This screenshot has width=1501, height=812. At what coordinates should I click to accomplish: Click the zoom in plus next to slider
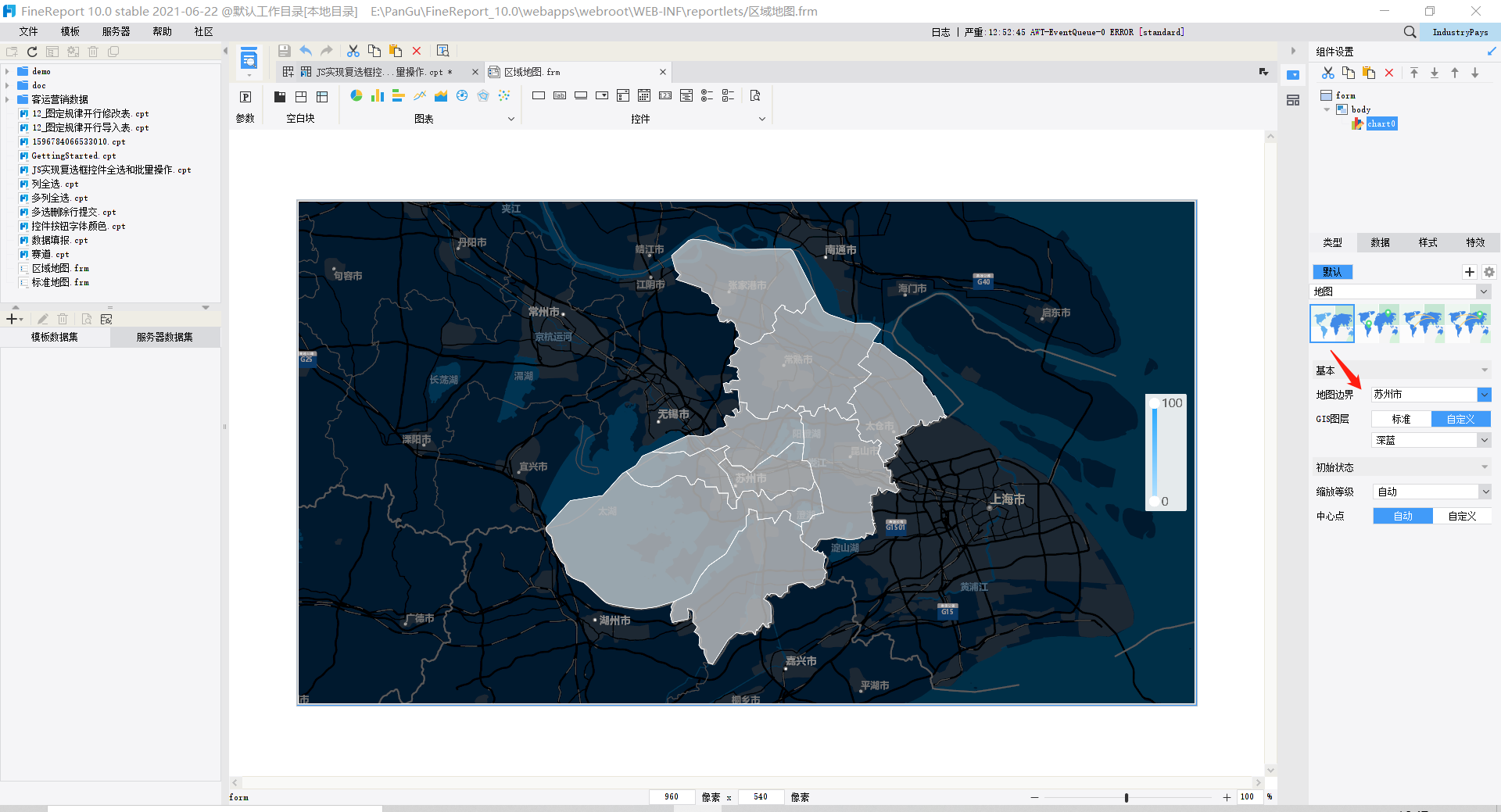(1227, 797)
